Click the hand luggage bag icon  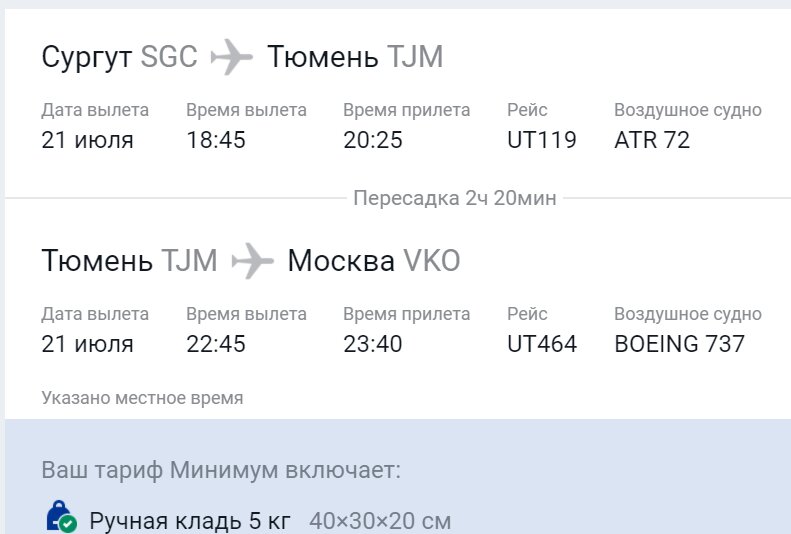click(62, 517)
